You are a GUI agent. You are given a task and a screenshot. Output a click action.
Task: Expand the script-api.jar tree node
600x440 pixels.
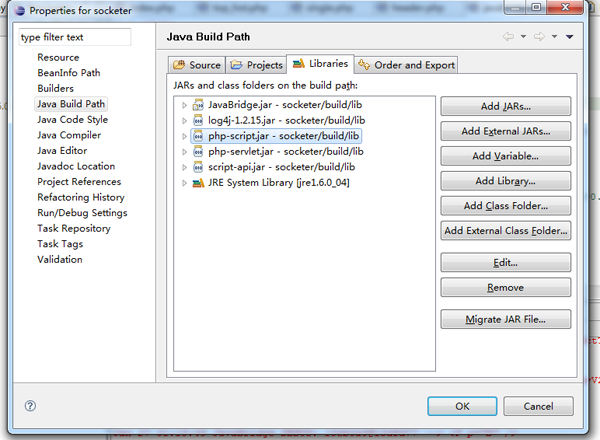pyautogui.click(x=185, y=167)
